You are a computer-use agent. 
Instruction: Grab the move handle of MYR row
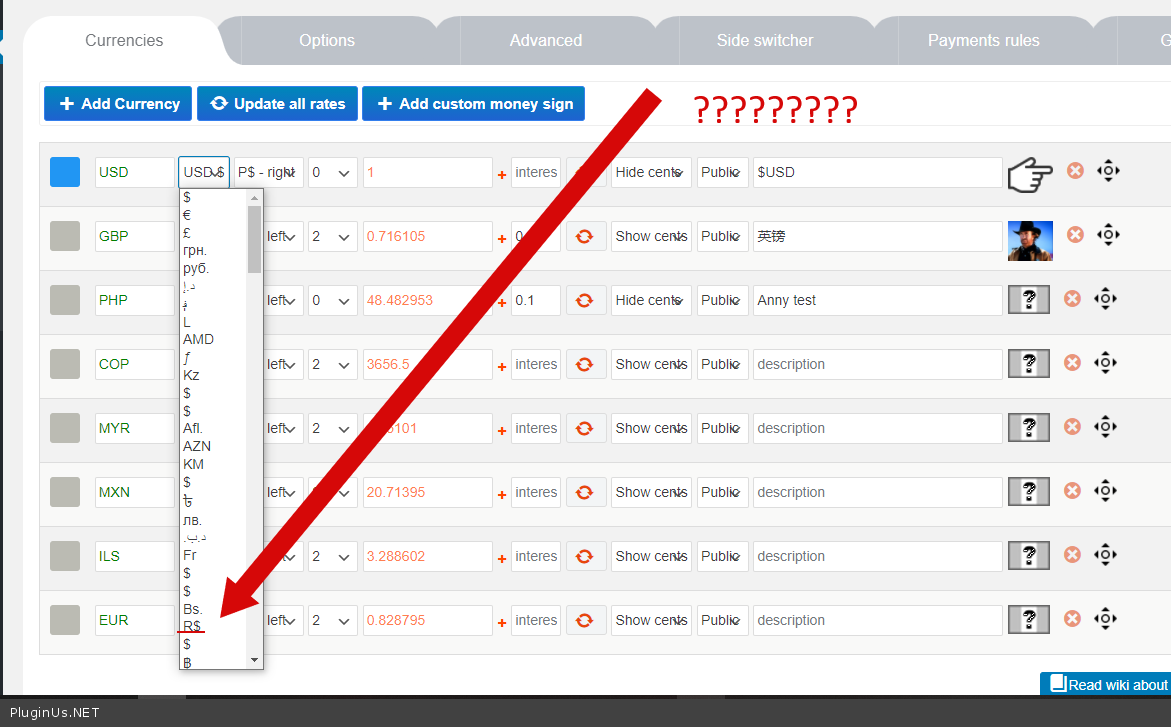[x=1105, y=427]
